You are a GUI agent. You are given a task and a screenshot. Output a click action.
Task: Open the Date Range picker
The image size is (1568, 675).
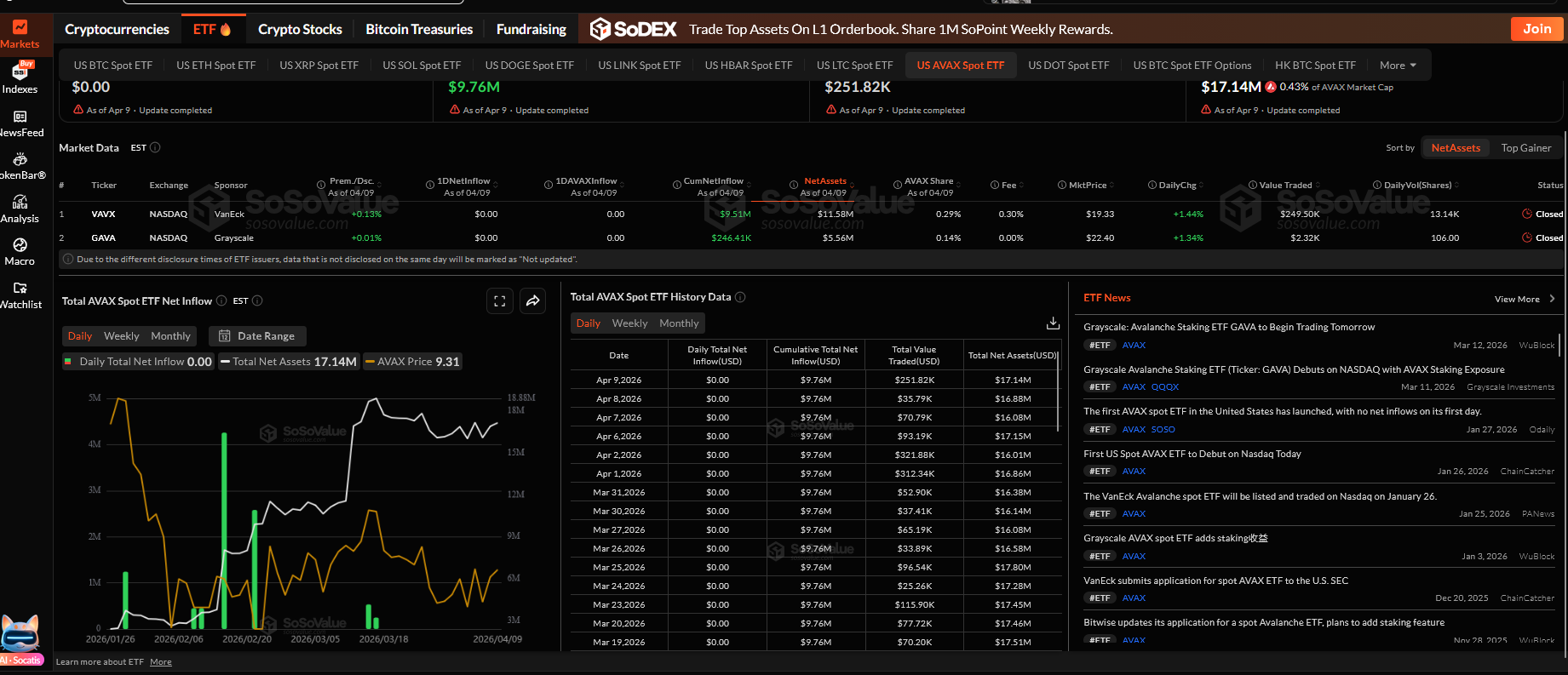pos(257,336)
